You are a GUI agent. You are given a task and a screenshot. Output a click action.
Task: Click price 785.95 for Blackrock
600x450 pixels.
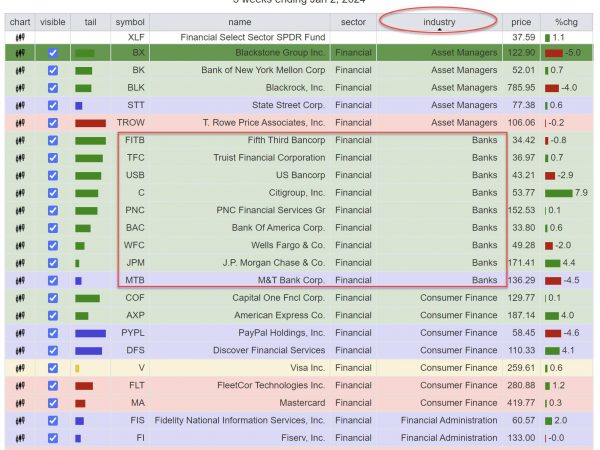pyautogui.click(x=521, y=88)
